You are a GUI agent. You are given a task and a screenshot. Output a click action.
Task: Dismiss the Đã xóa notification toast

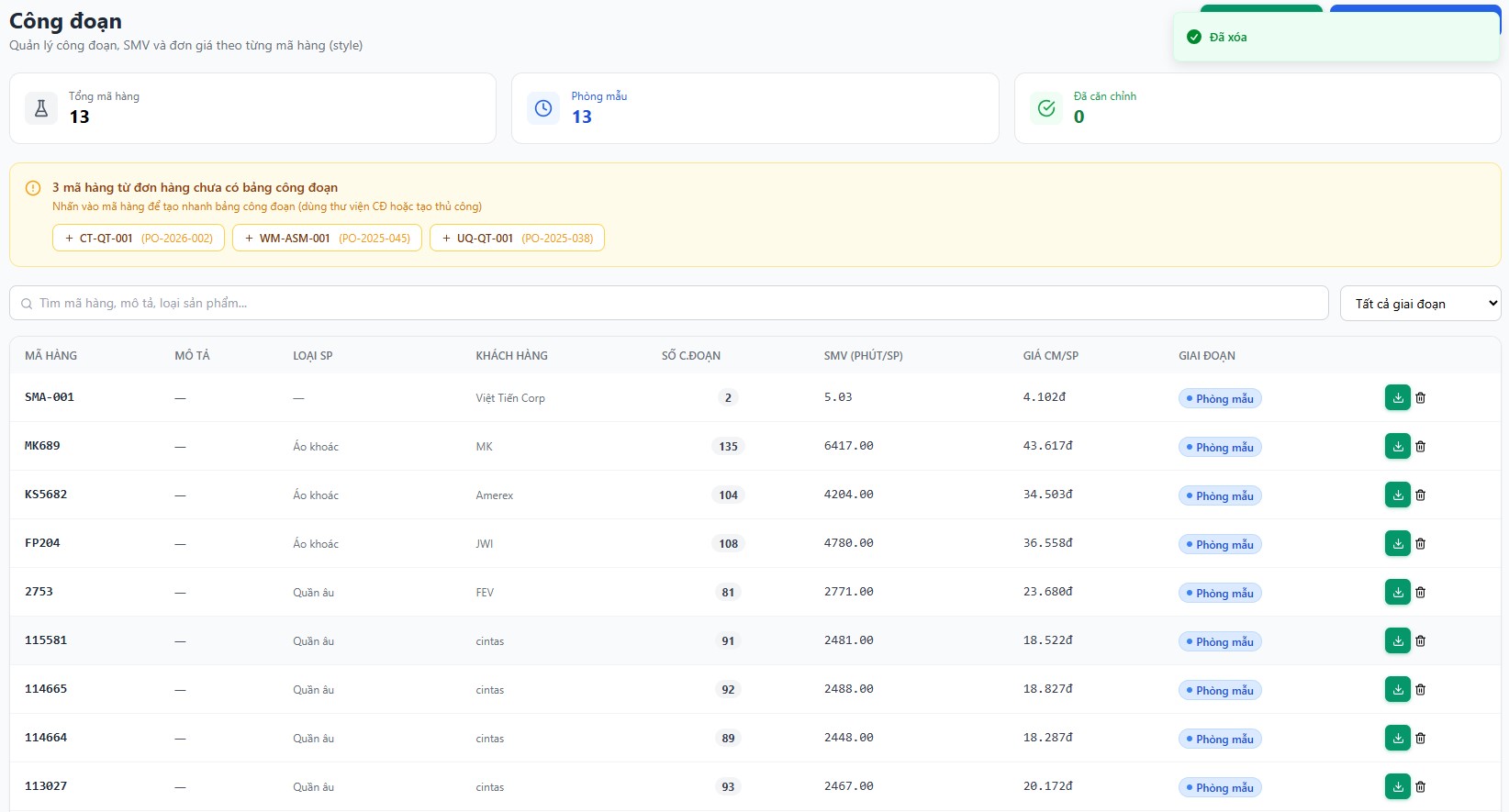coord(1336,37)
